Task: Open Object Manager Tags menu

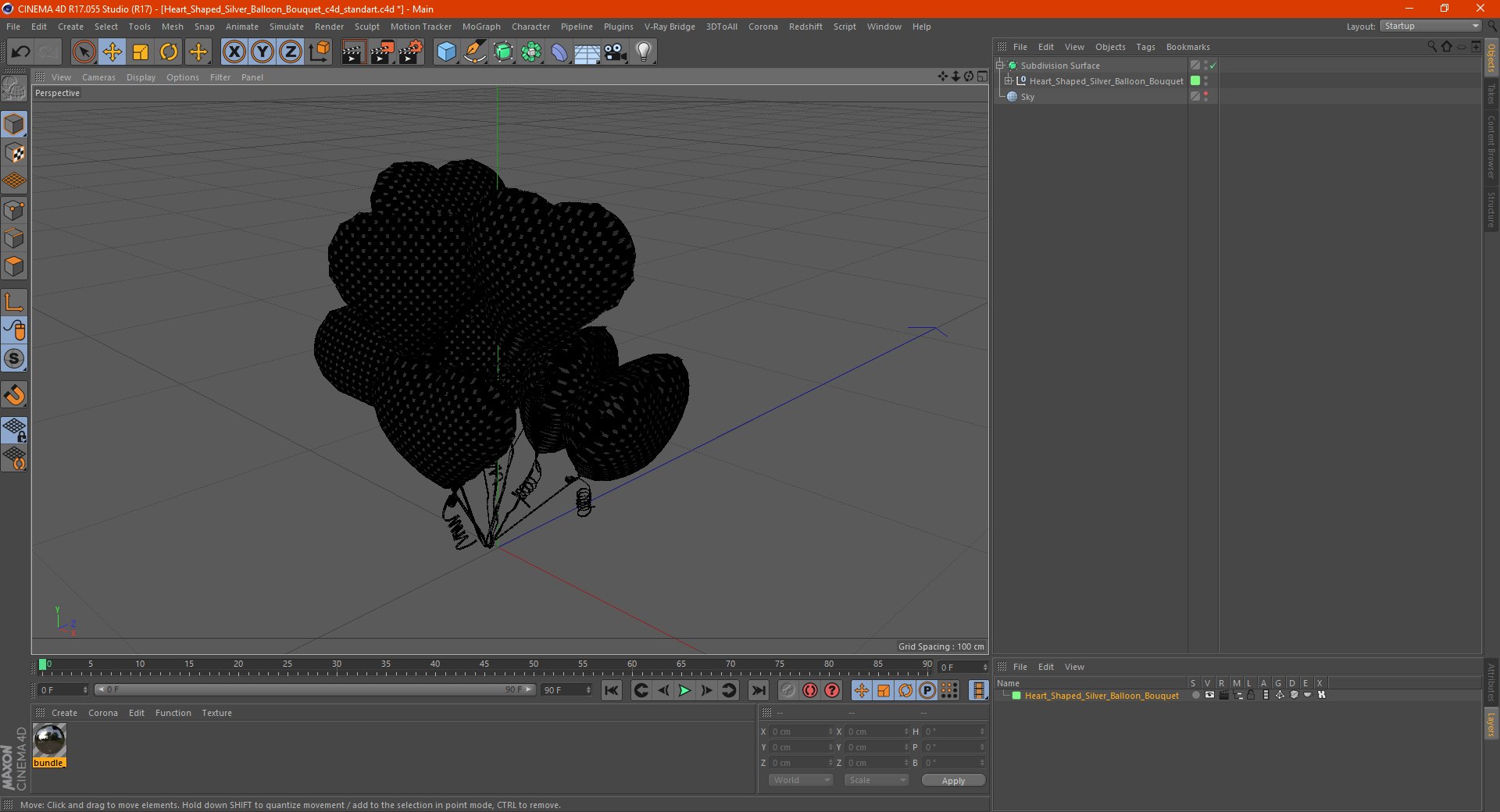Action: 1145,47
